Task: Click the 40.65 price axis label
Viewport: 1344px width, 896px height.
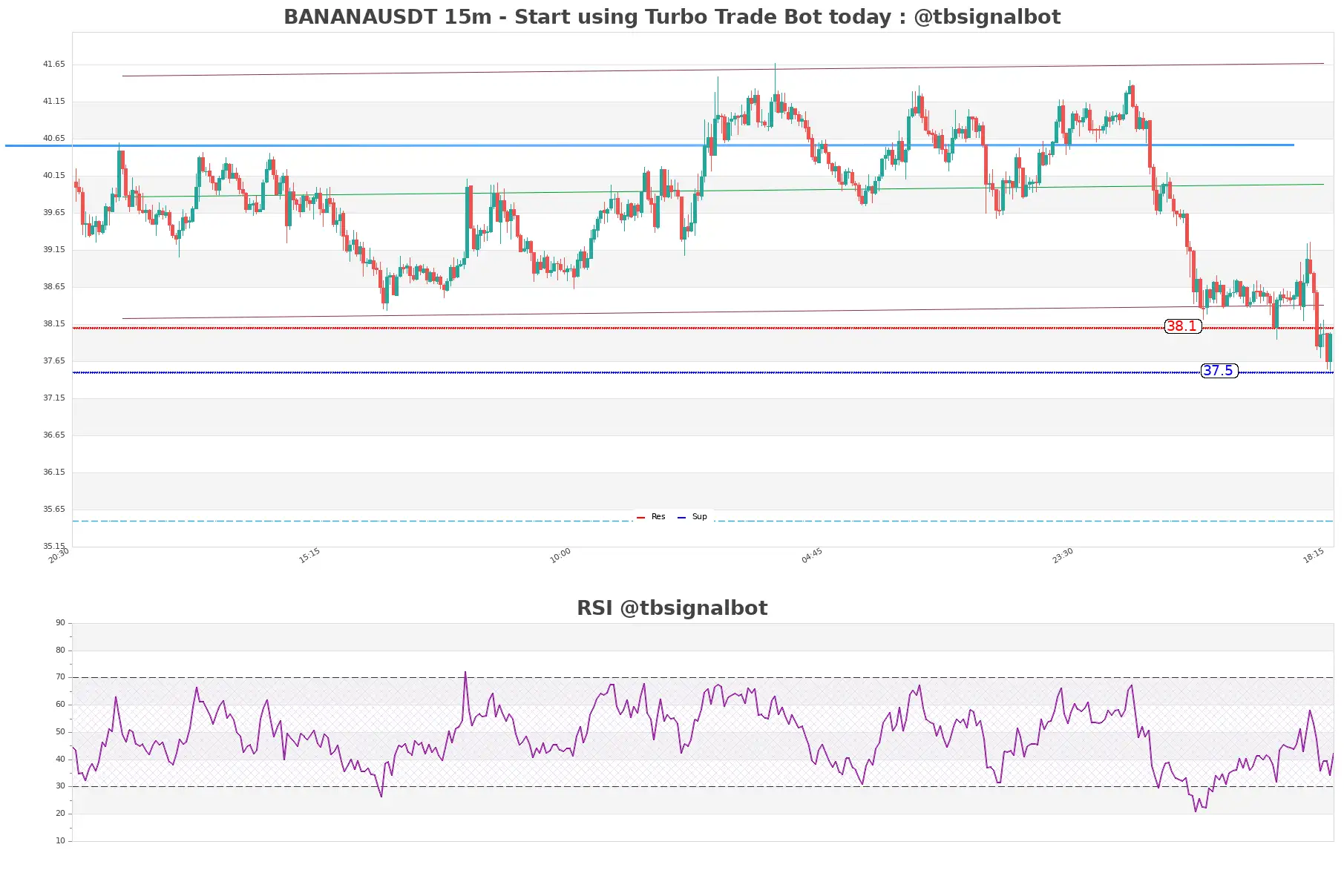Action: (x=54, y=139)
